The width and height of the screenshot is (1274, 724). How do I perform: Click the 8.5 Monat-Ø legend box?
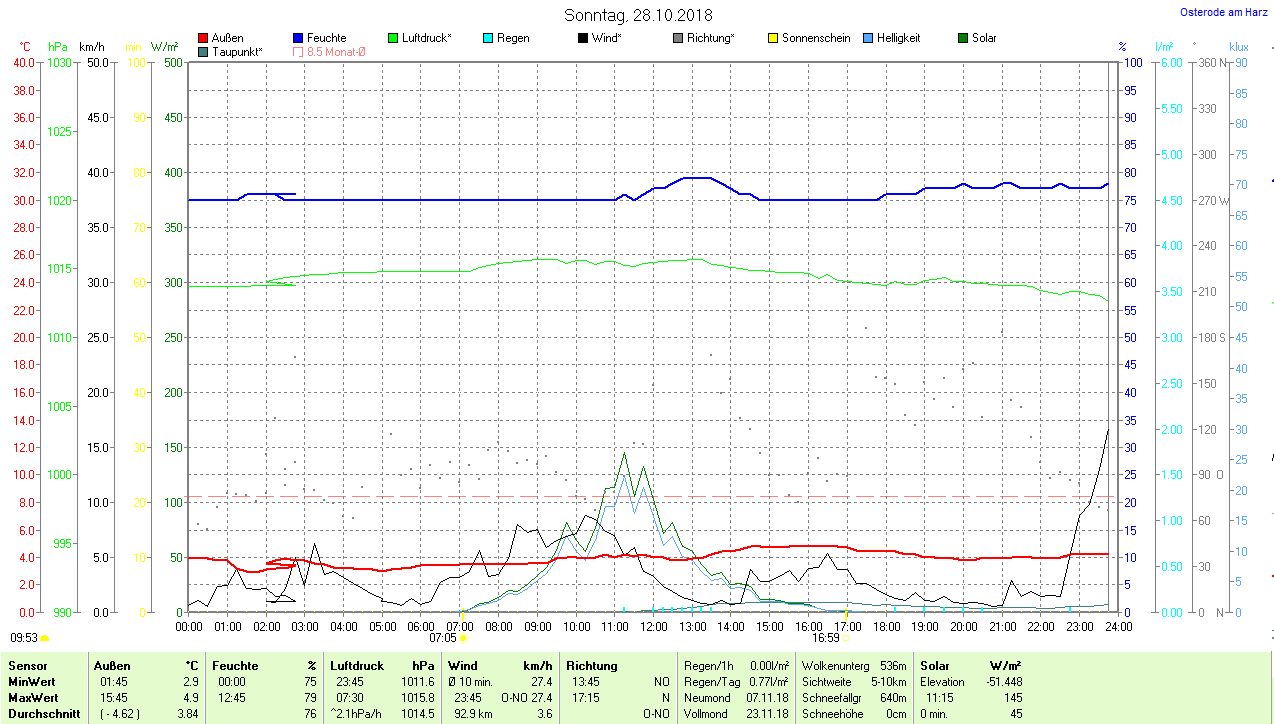298,52
